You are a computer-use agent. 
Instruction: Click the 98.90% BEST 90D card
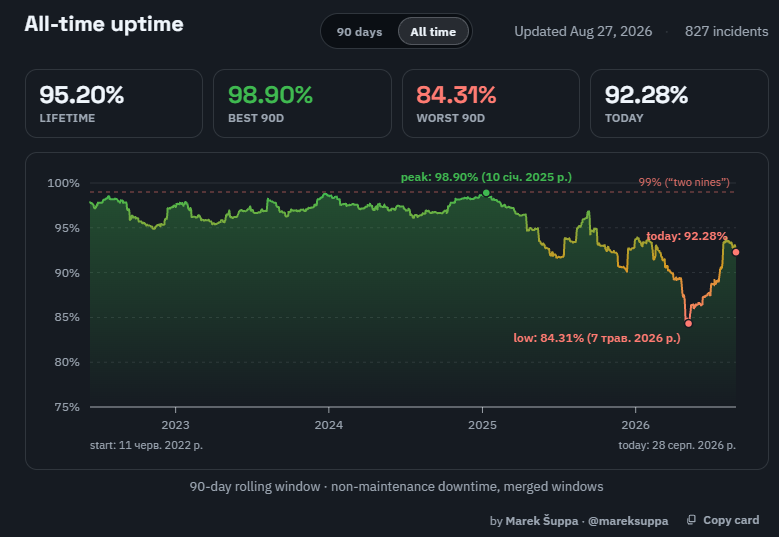click(302, 103)
